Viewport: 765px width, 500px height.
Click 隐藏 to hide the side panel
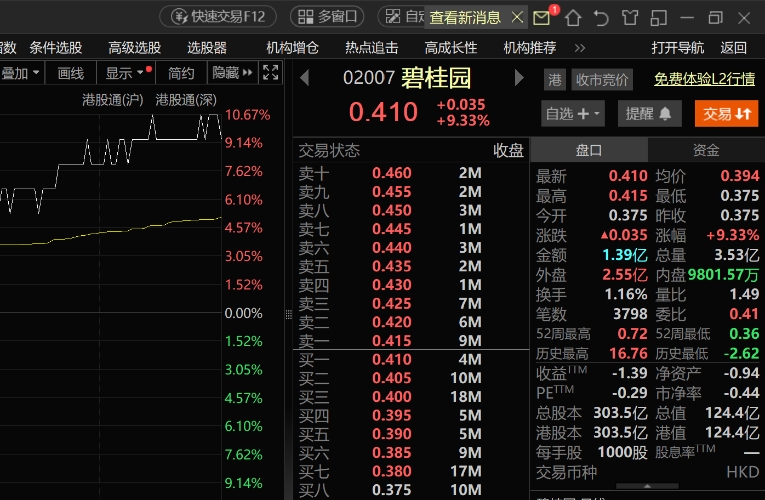pyautogui.click(x=232, y=73)
